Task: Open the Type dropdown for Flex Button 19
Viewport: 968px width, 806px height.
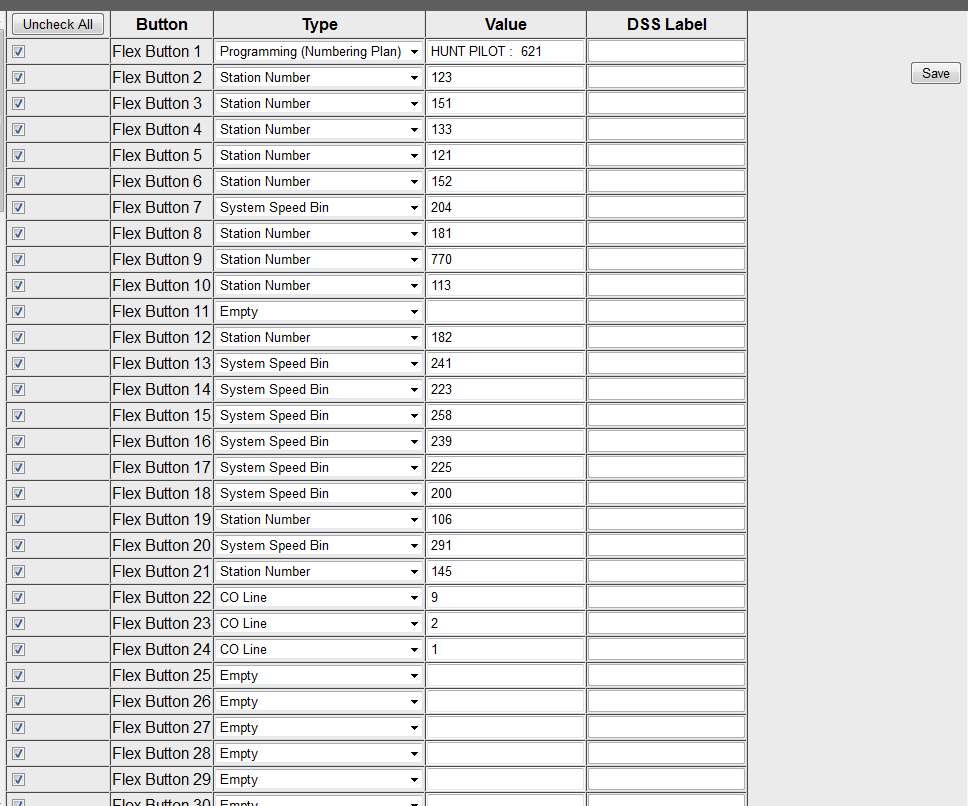Action: tap(319, 520)
